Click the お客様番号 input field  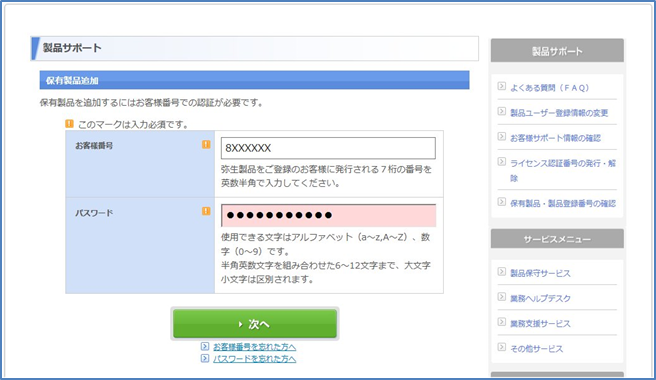click(x=328, y=148)
